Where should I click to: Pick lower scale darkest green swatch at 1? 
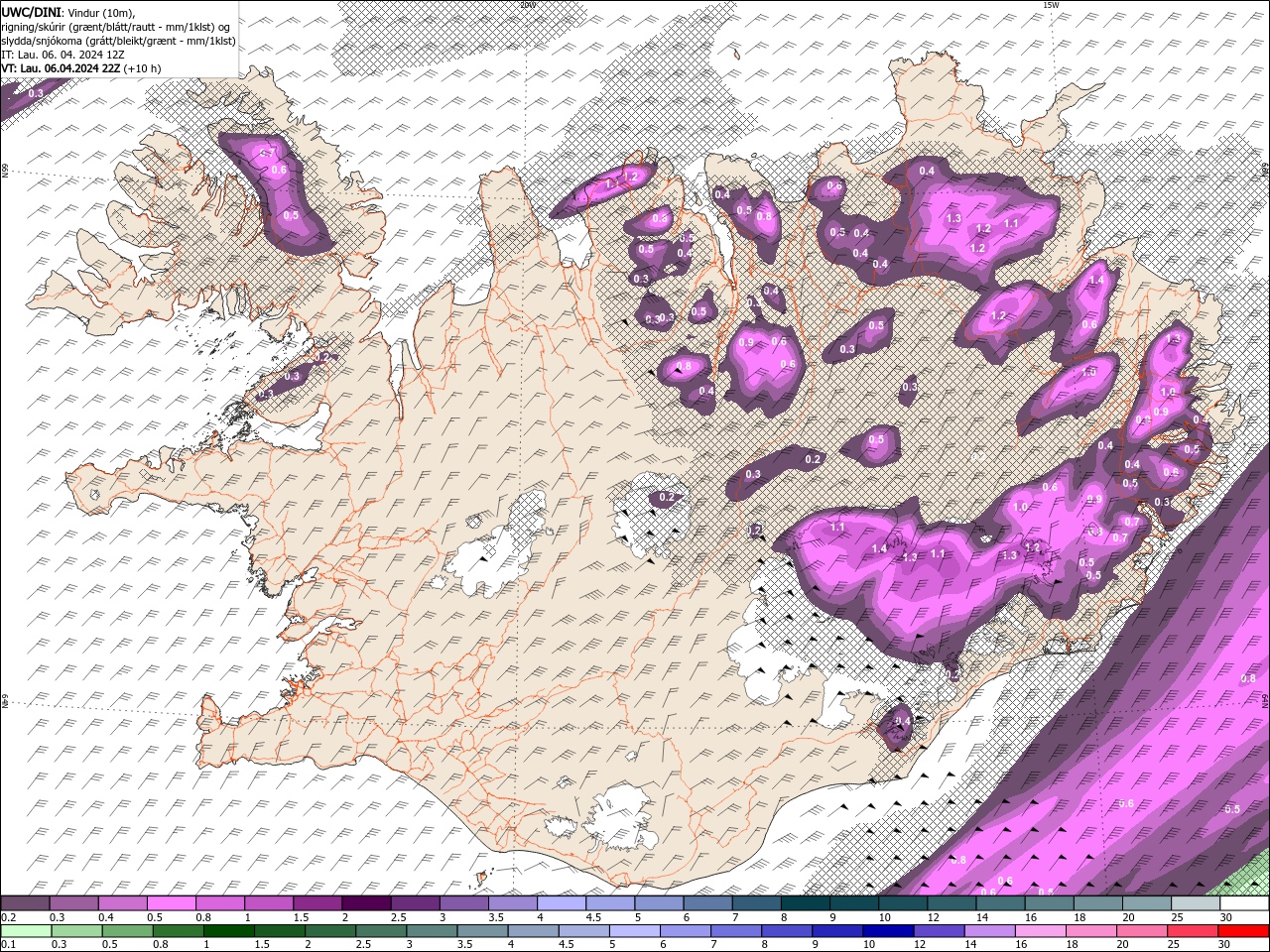228,931
